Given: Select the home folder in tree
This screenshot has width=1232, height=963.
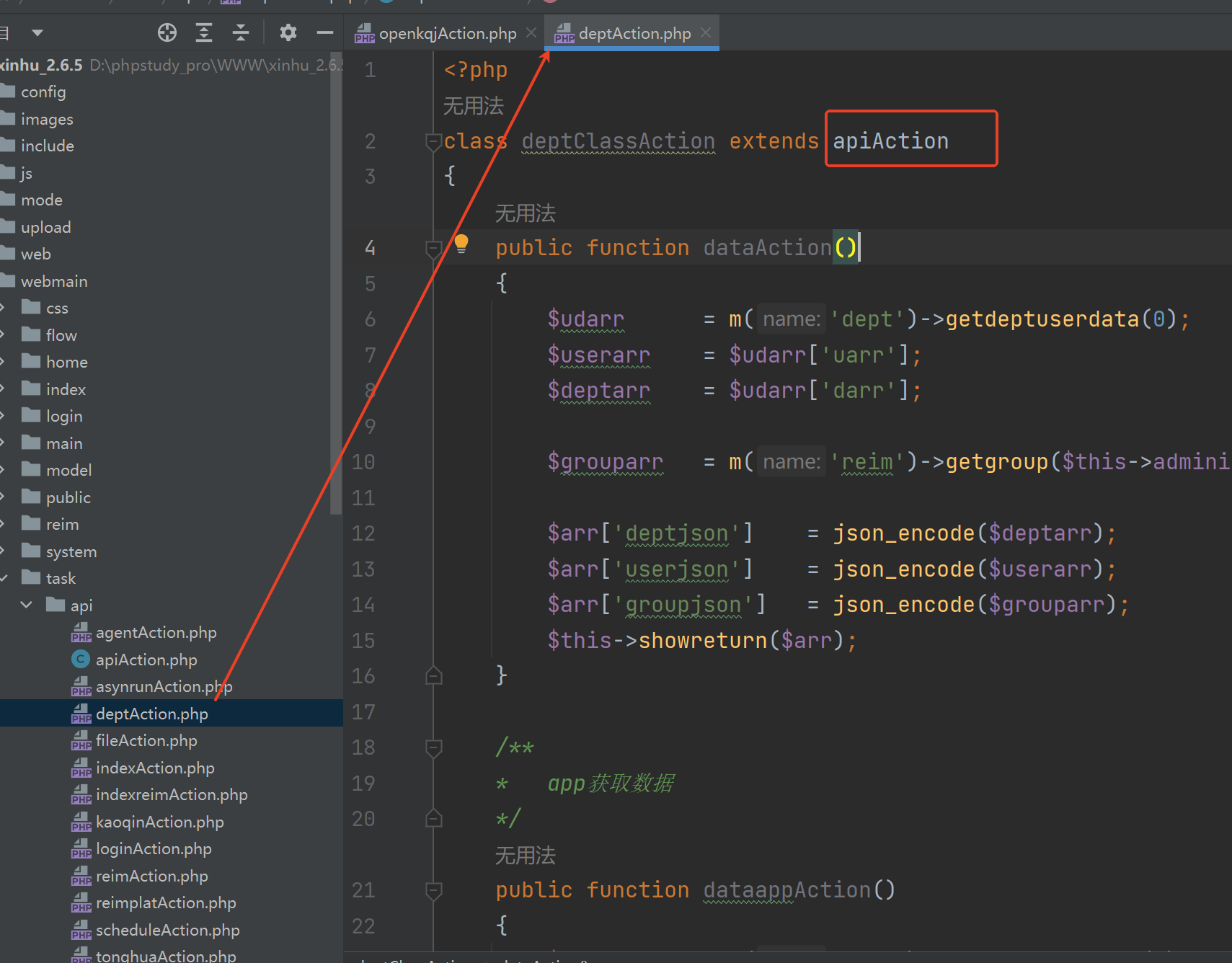Looking at the screenshot, I should tap(66, 362).
